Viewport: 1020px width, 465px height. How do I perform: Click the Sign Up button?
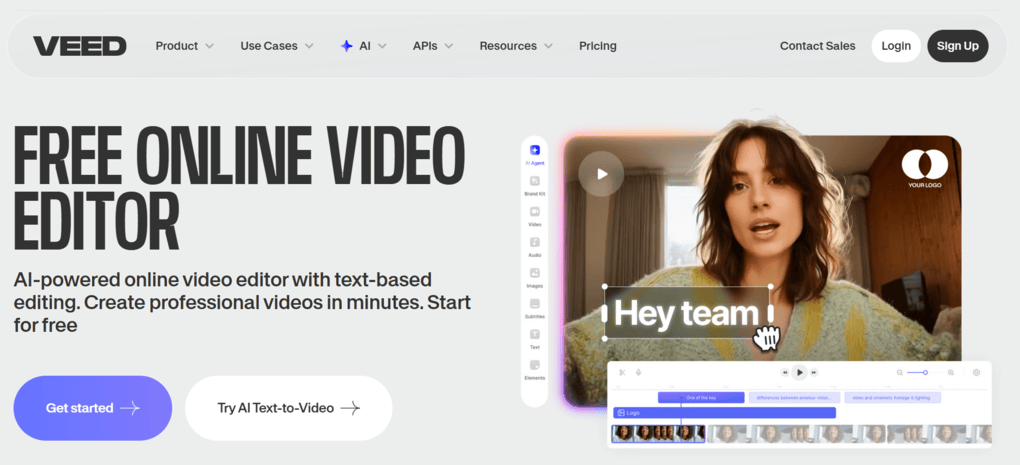click(x=958, y=46)
